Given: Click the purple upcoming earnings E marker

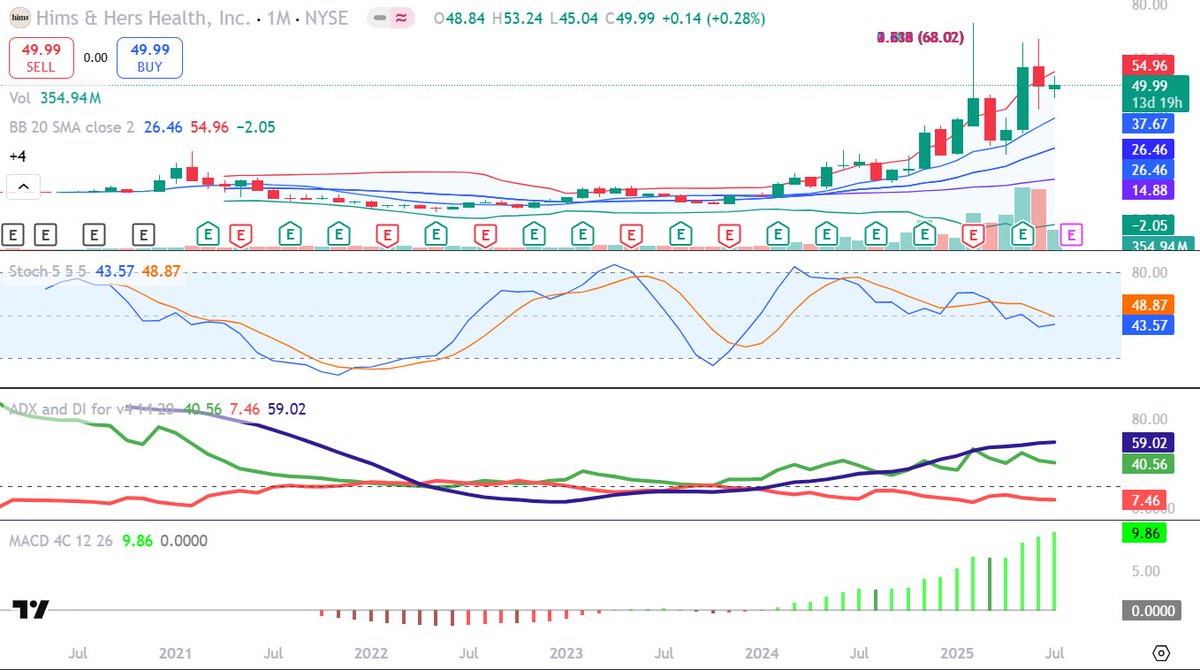Looking at the screenshot, I should point(1072,235).
